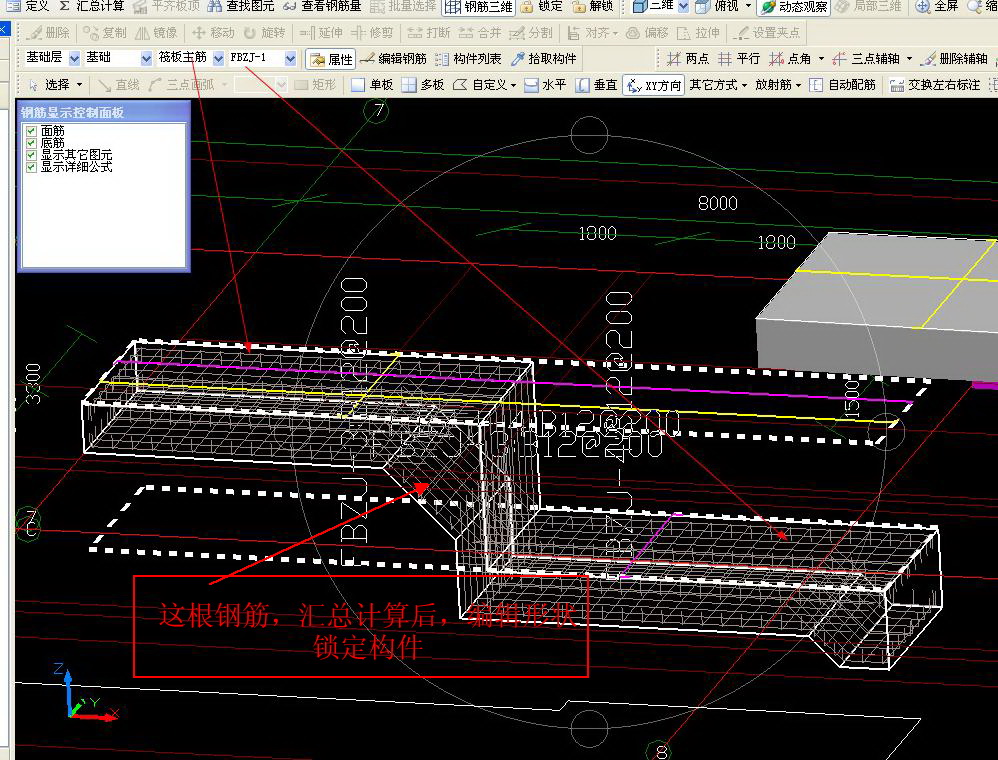Expand 自定义 custom layout dropdown
Viewport: 998px width, 760px height.
point(512,85)
